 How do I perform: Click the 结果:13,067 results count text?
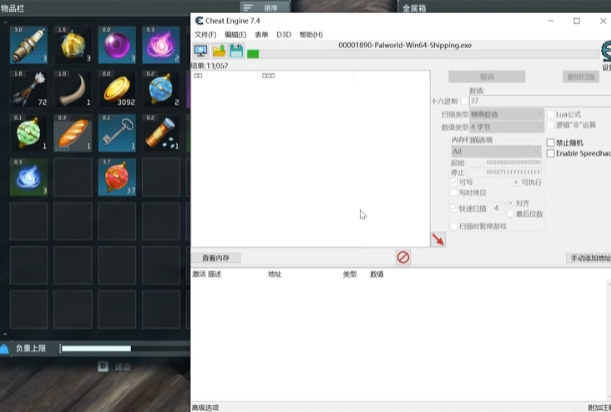(209, 66)
